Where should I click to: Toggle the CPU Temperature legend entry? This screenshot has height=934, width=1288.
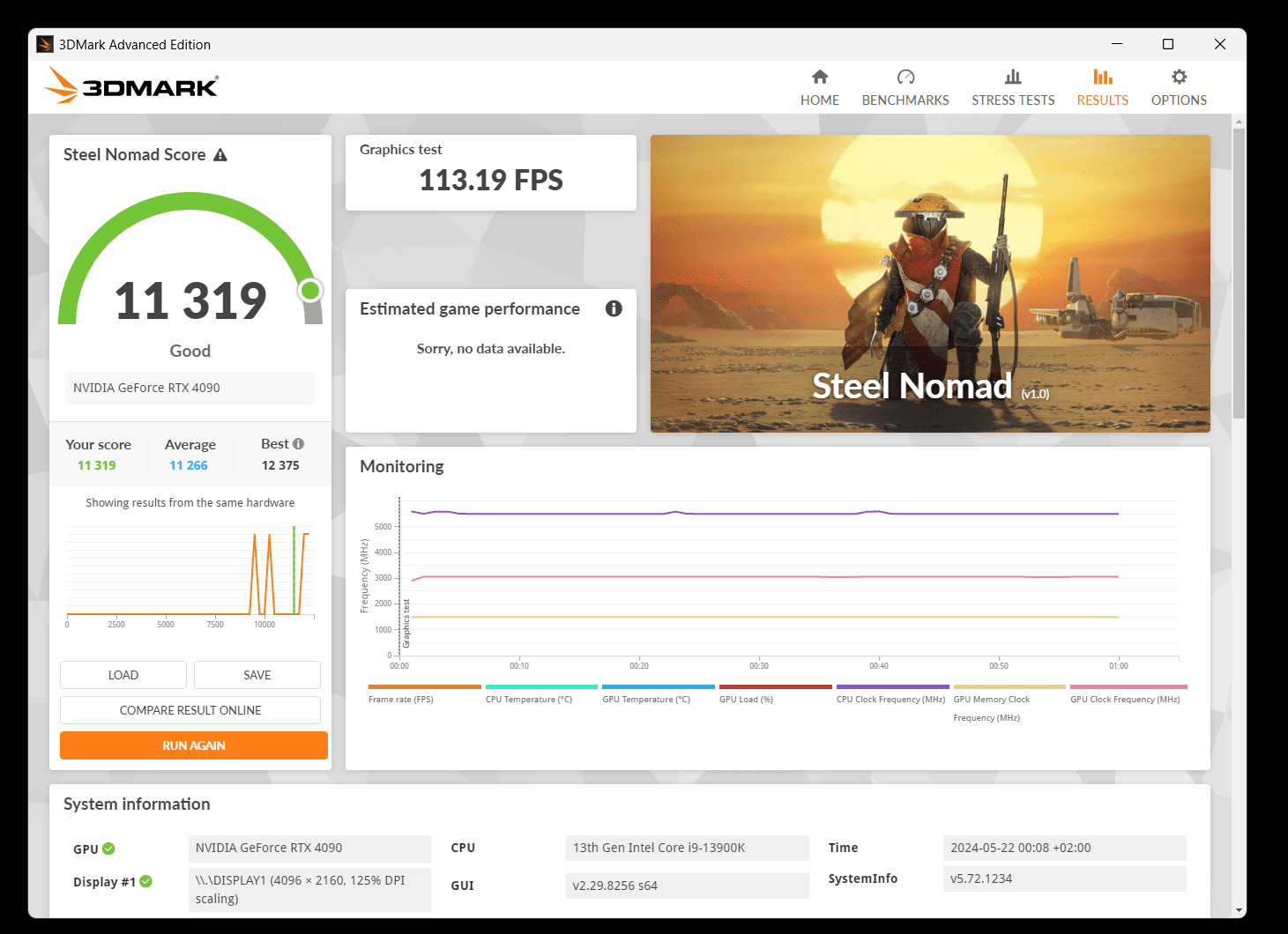[x=541, y=693]
